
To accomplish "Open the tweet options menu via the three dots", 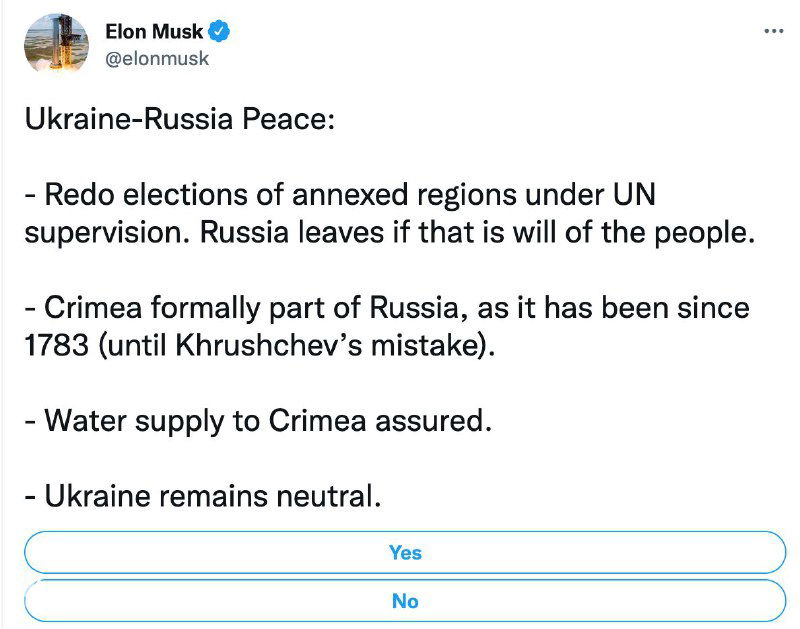I will [x=773, y=31].
